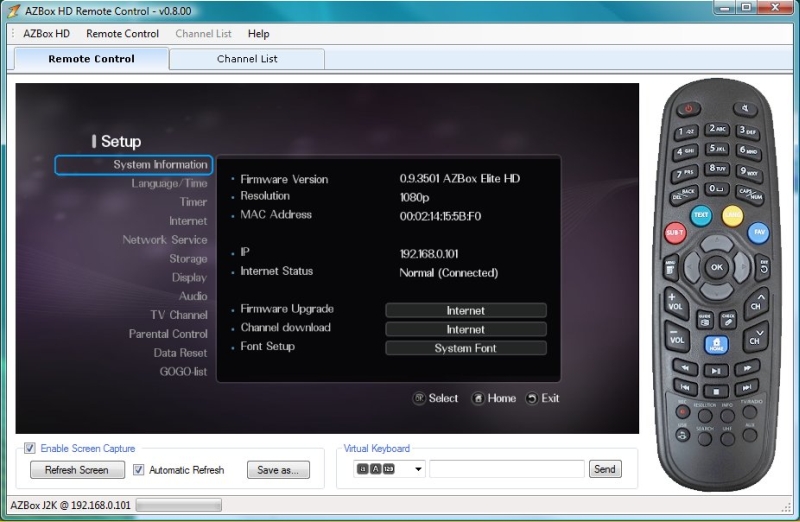Click the Refresh Screen button
Screen dimensions: 800x522
[x=77, y=470]
